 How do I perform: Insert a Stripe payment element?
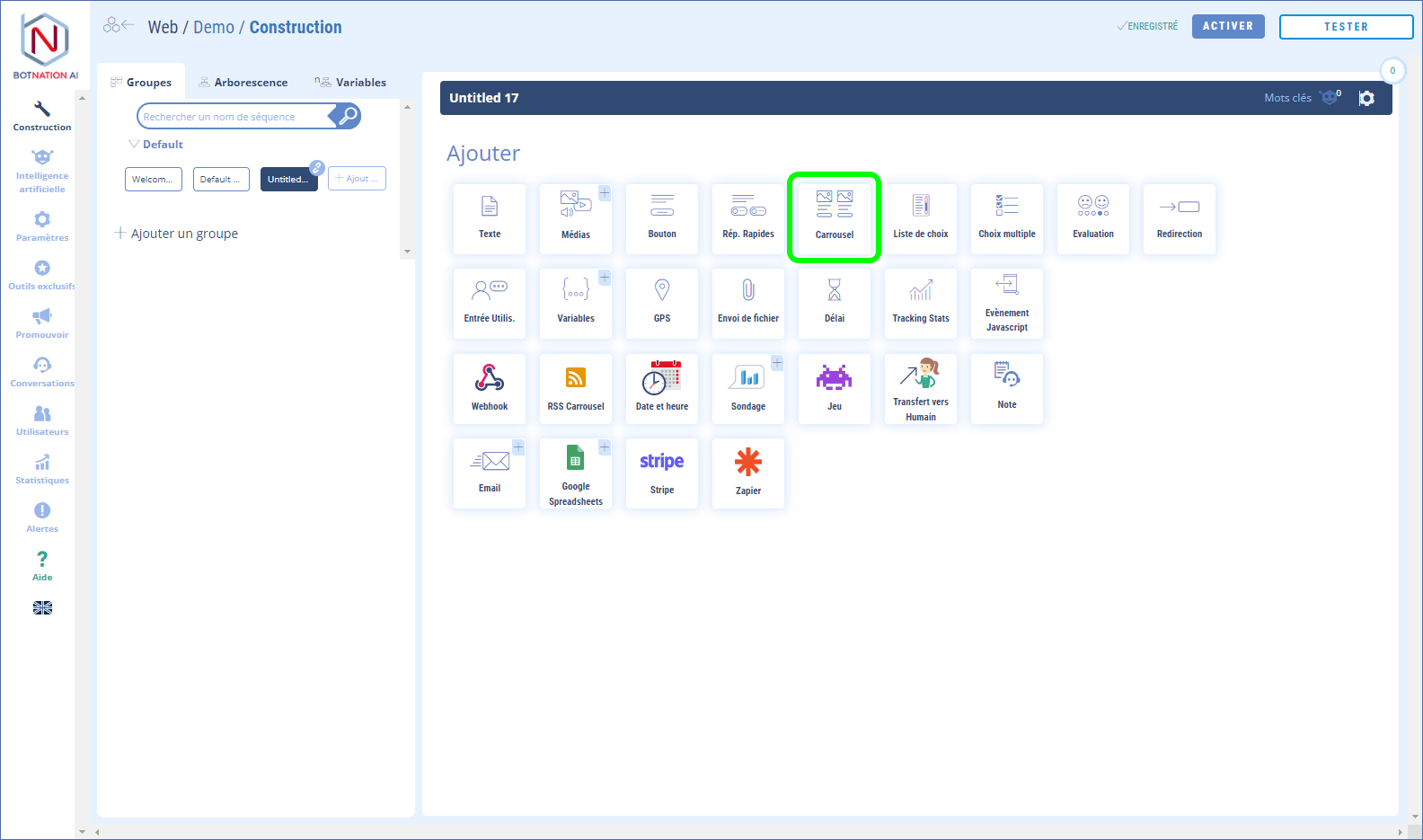point(662,473)
